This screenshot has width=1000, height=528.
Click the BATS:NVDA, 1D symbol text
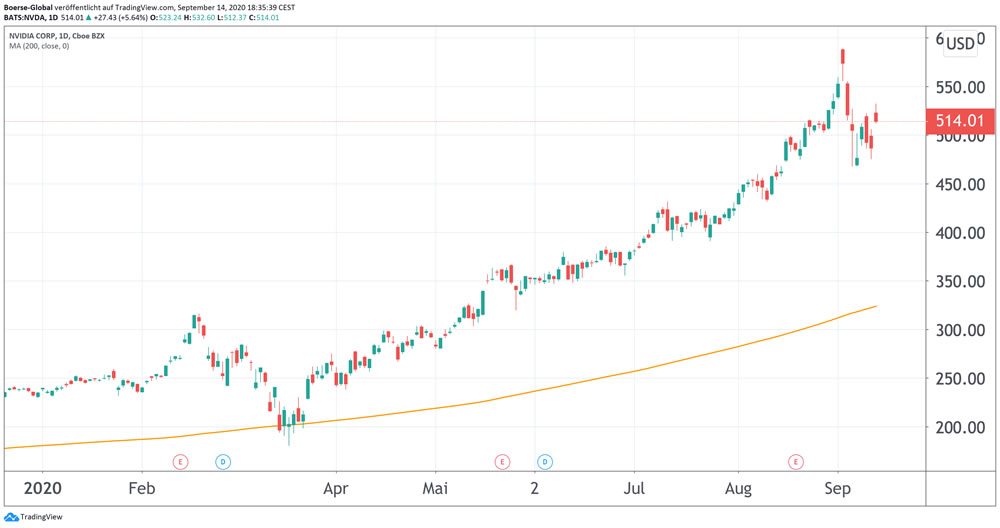31,17
